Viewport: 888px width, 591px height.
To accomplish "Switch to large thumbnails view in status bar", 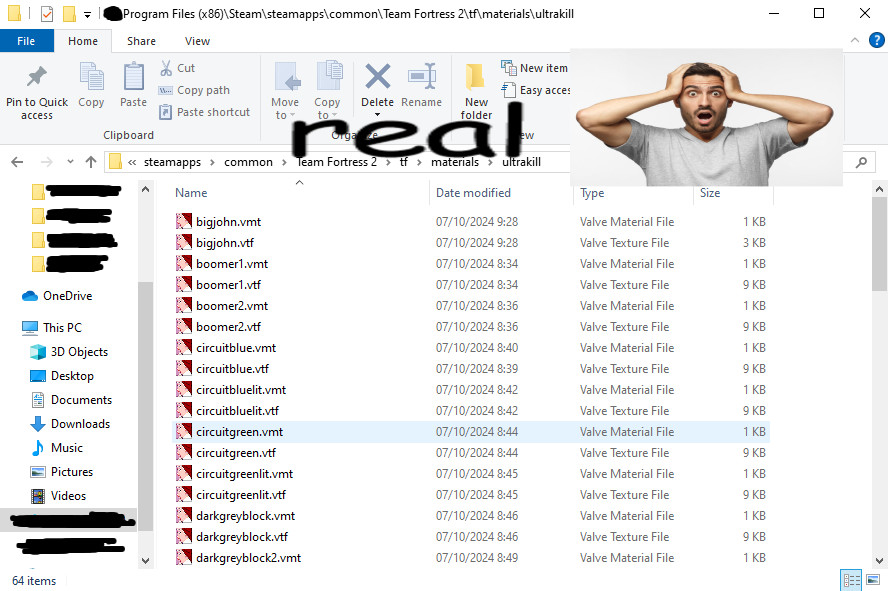I will pos(871,579).
